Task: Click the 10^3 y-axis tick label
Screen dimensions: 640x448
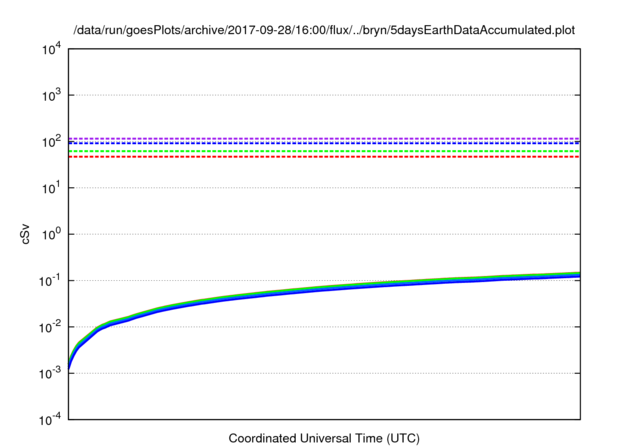Action: 52,95
